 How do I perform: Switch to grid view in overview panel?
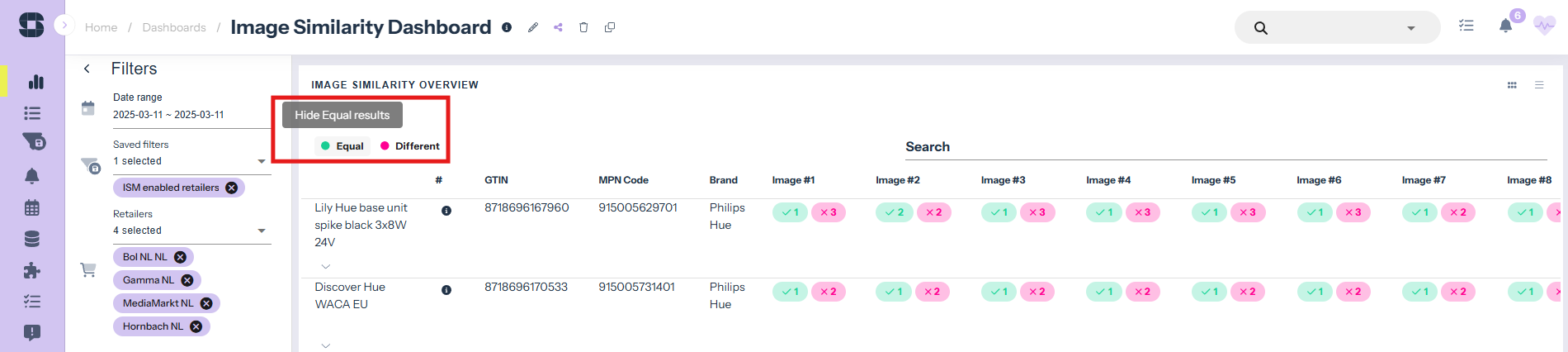pos(1512,85)
